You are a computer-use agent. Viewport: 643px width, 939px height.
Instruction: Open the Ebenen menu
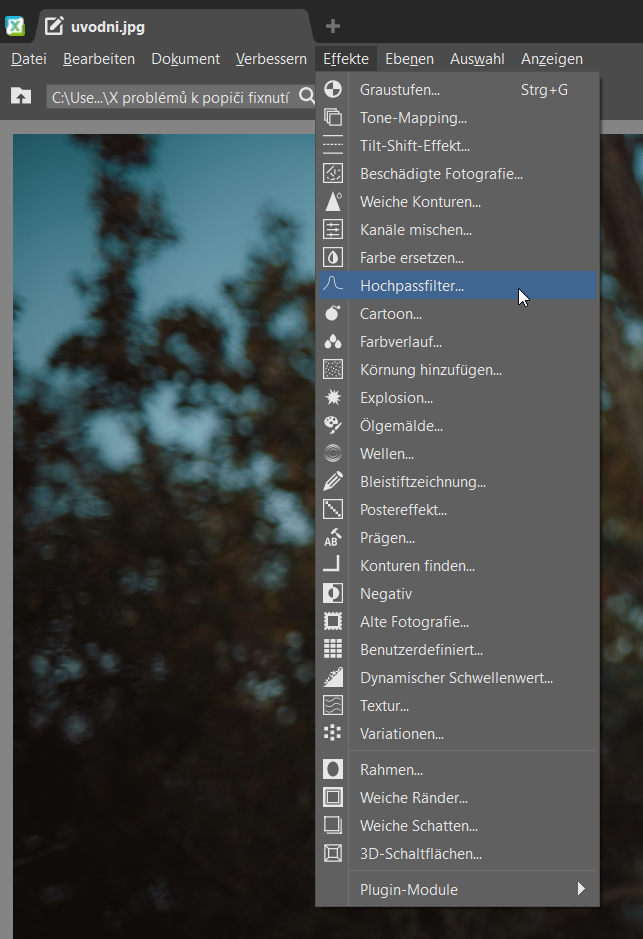(409, 59)
